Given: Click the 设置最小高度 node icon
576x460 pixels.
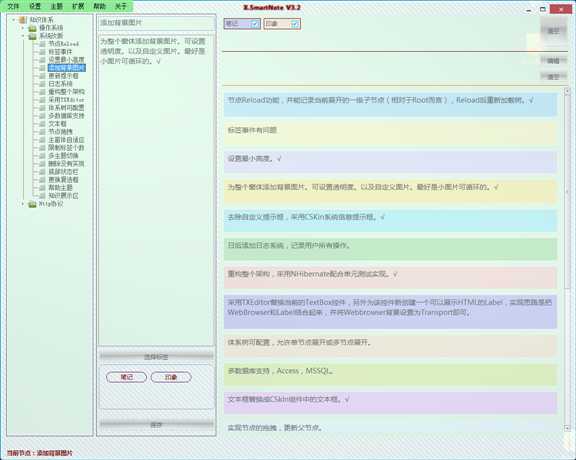Looking at the screenshot, I should point(42,60).
